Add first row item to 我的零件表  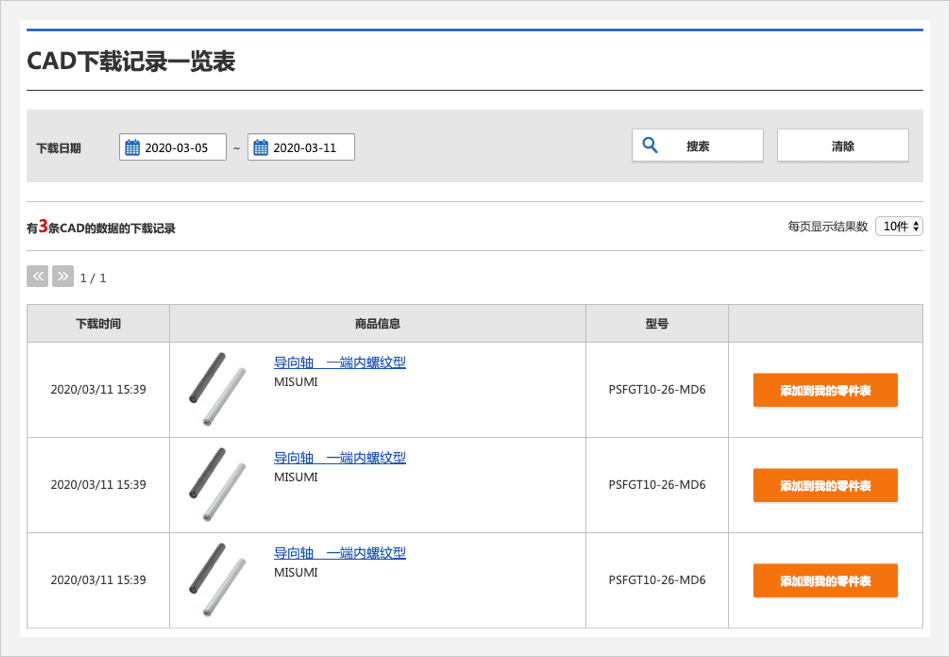click(825, 390)
